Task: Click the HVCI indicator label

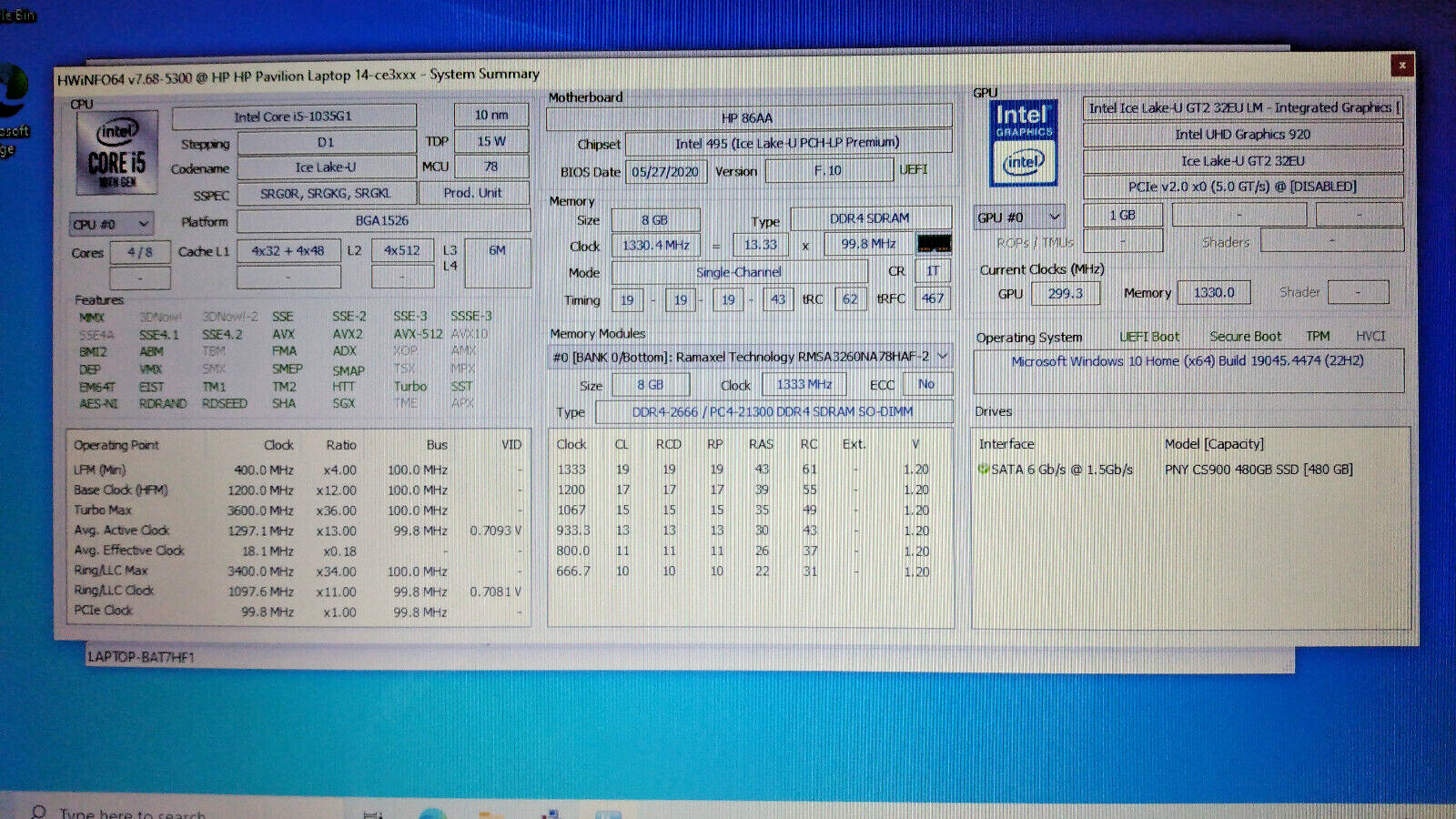Action: click(x=1370, y=336)
